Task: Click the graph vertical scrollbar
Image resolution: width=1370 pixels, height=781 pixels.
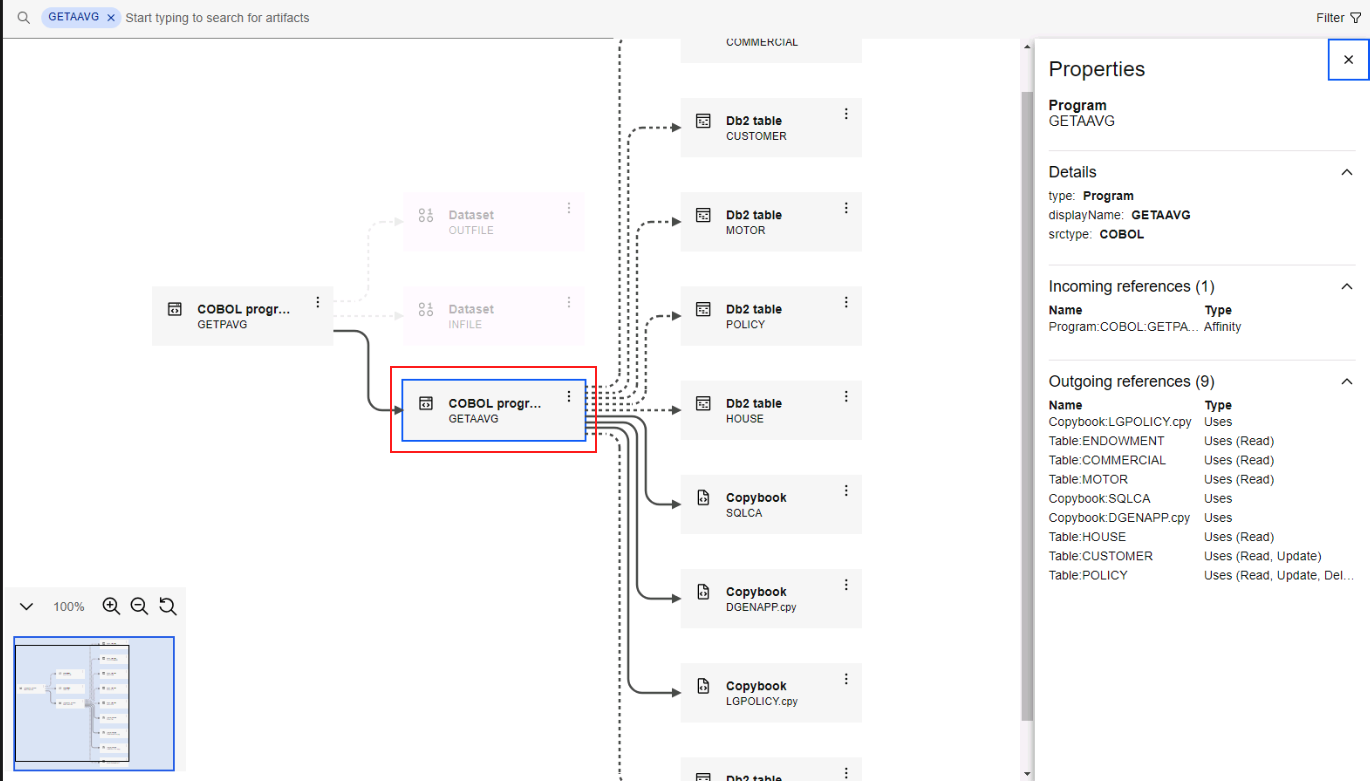Action: coord(1026,400)
